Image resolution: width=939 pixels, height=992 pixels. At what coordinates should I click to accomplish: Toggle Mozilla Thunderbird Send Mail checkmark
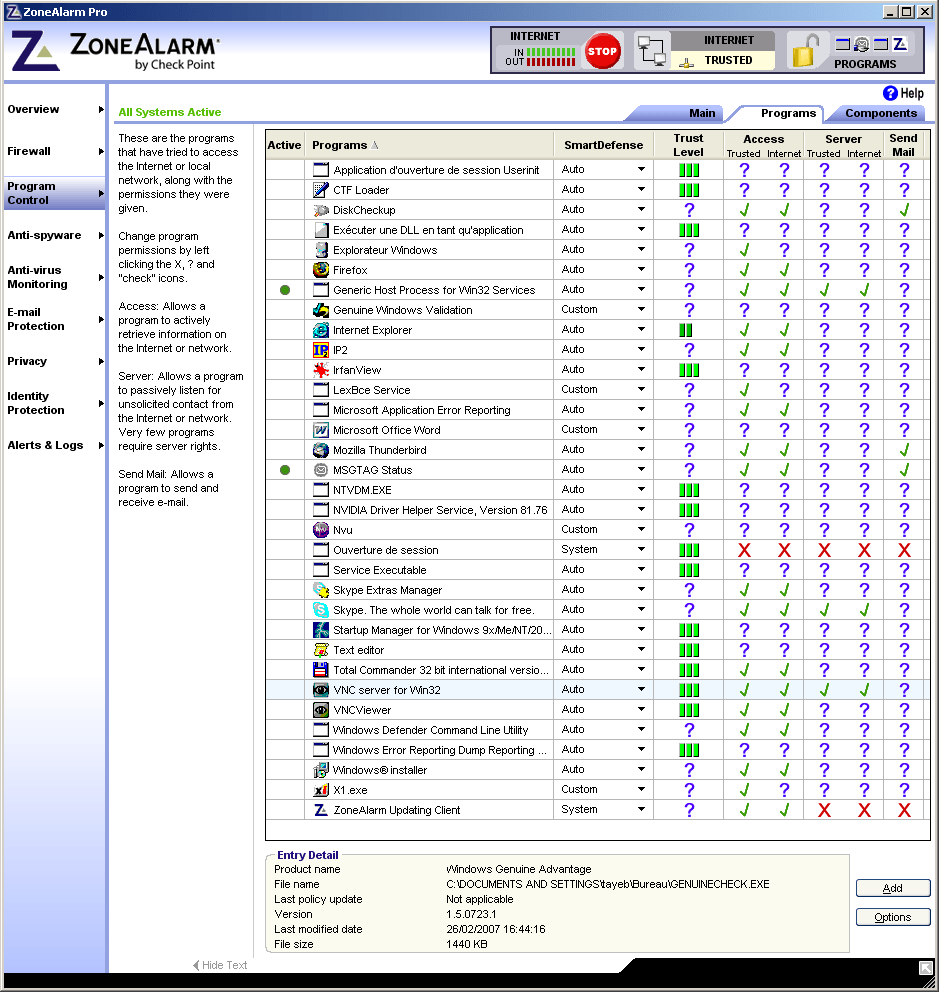click(904, 450)
